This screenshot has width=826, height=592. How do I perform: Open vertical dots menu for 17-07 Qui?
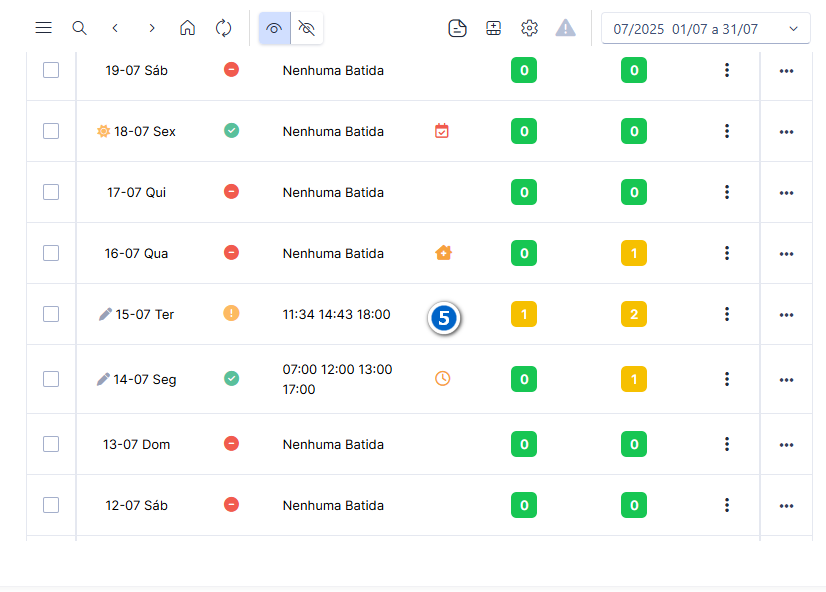pos(727,192)
